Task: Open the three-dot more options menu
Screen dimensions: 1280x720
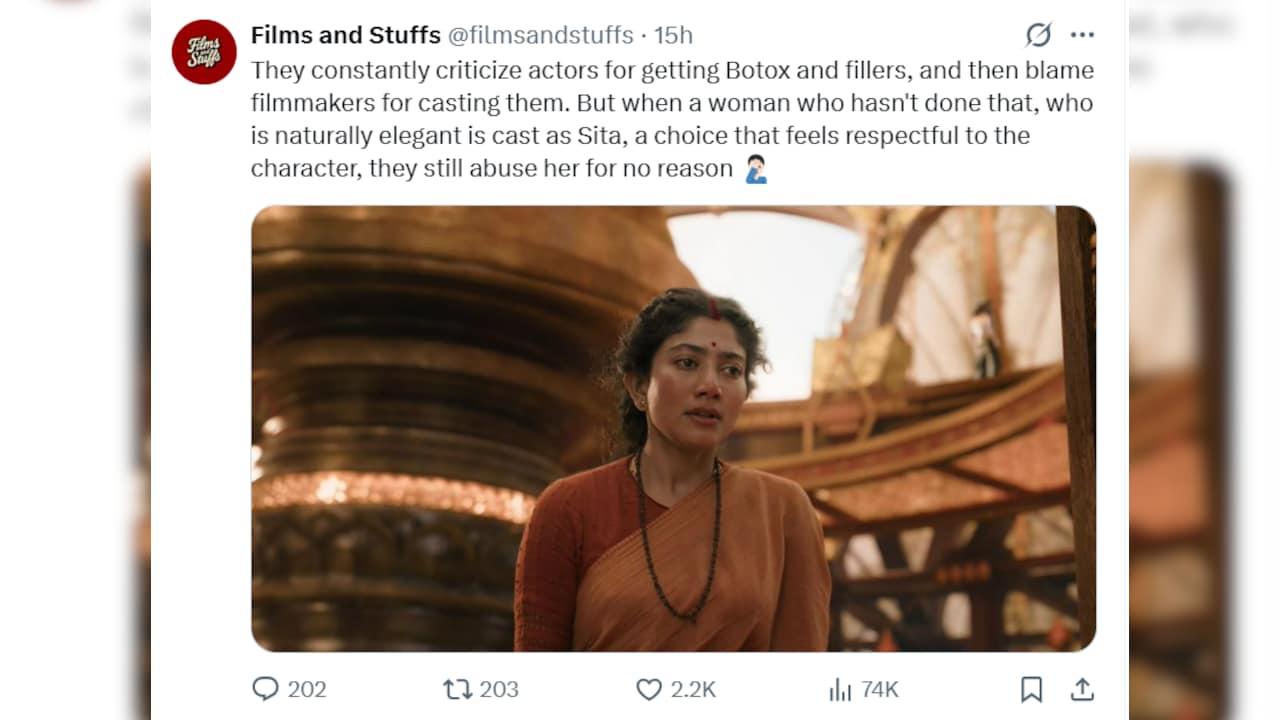Action: pos(1082,35)
